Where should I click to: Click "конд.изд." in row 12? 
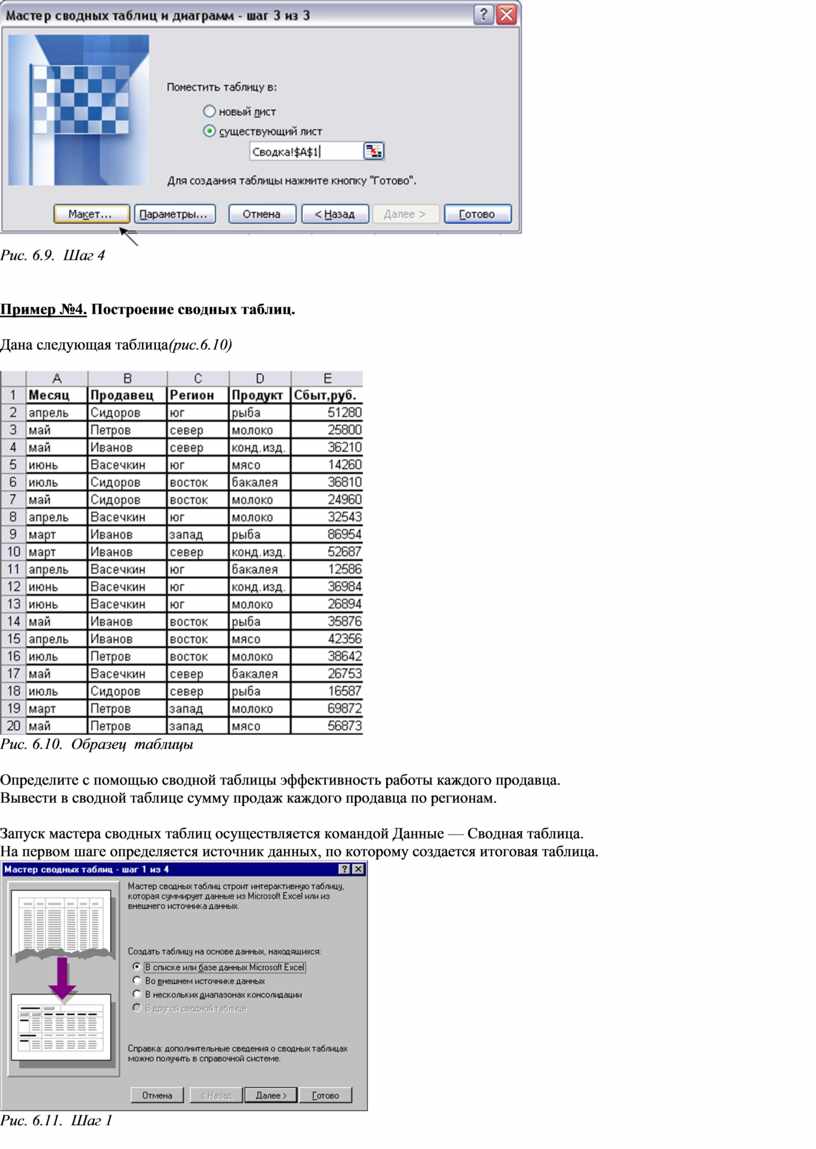coord(260,587)
